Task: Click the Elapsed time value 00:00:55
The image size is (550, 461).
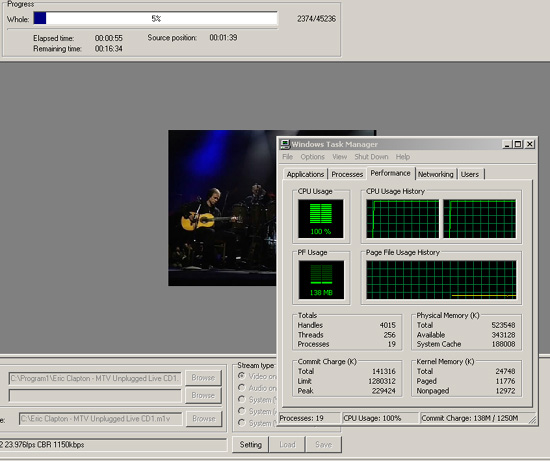Action: [109, 38]
